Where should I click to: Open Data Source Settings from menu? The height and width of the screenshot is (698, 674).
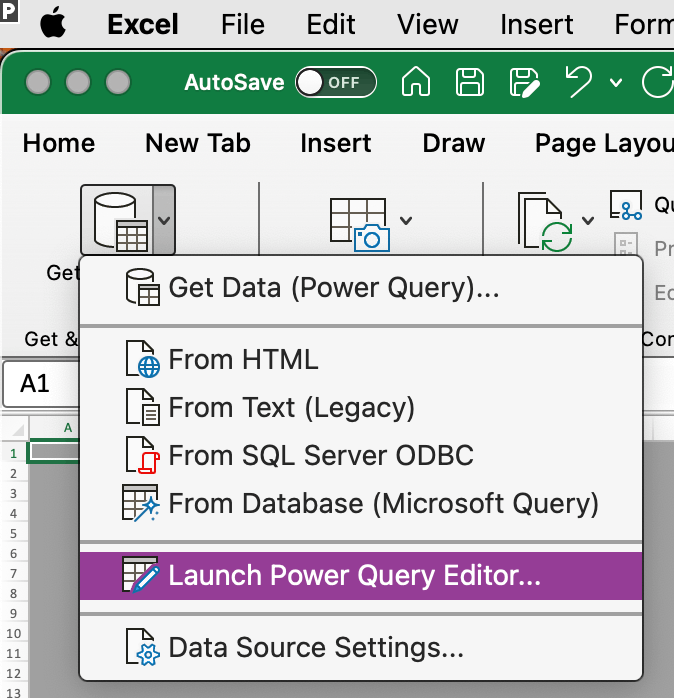pos(316,648)
